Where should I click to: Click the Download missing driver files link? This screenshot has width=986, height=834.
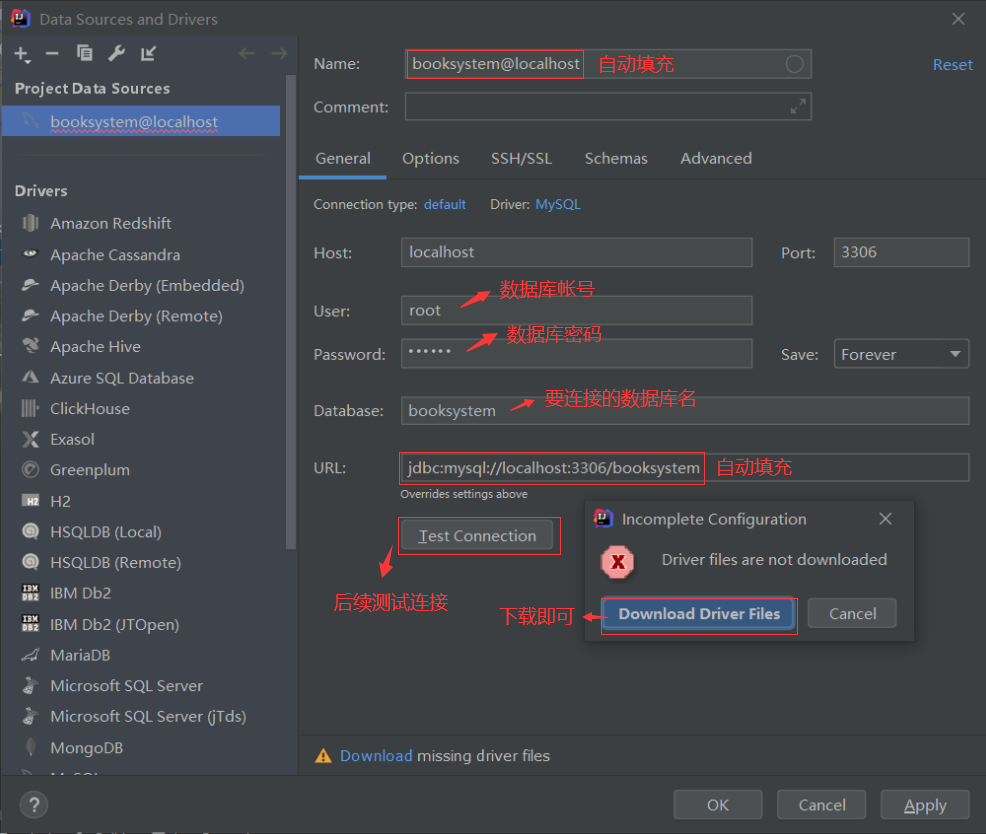pos(376,755)
